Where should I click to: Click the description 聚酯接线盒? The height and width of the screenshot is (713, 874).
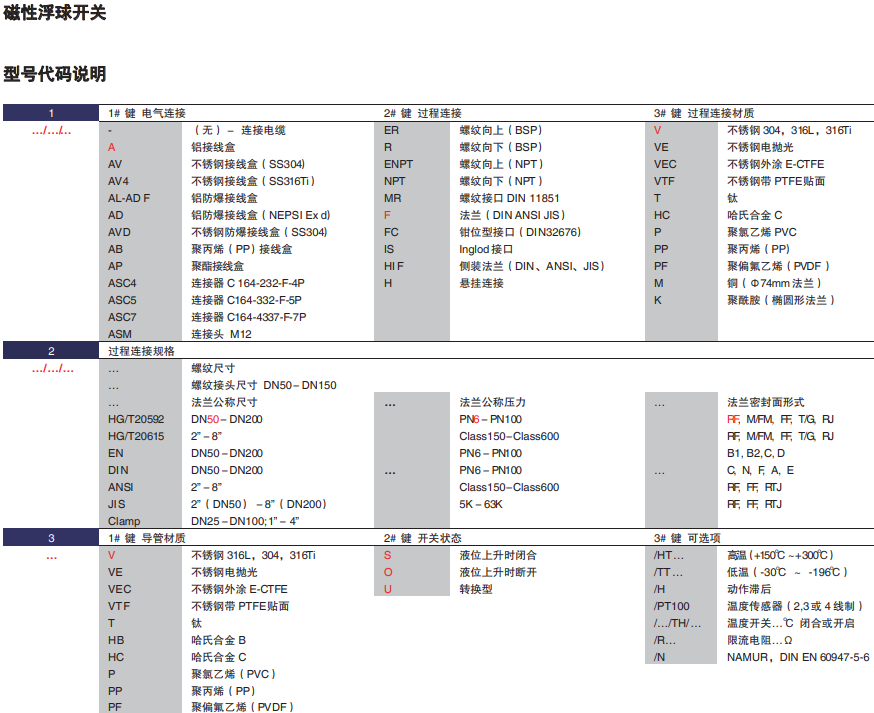tap(217, 266)
